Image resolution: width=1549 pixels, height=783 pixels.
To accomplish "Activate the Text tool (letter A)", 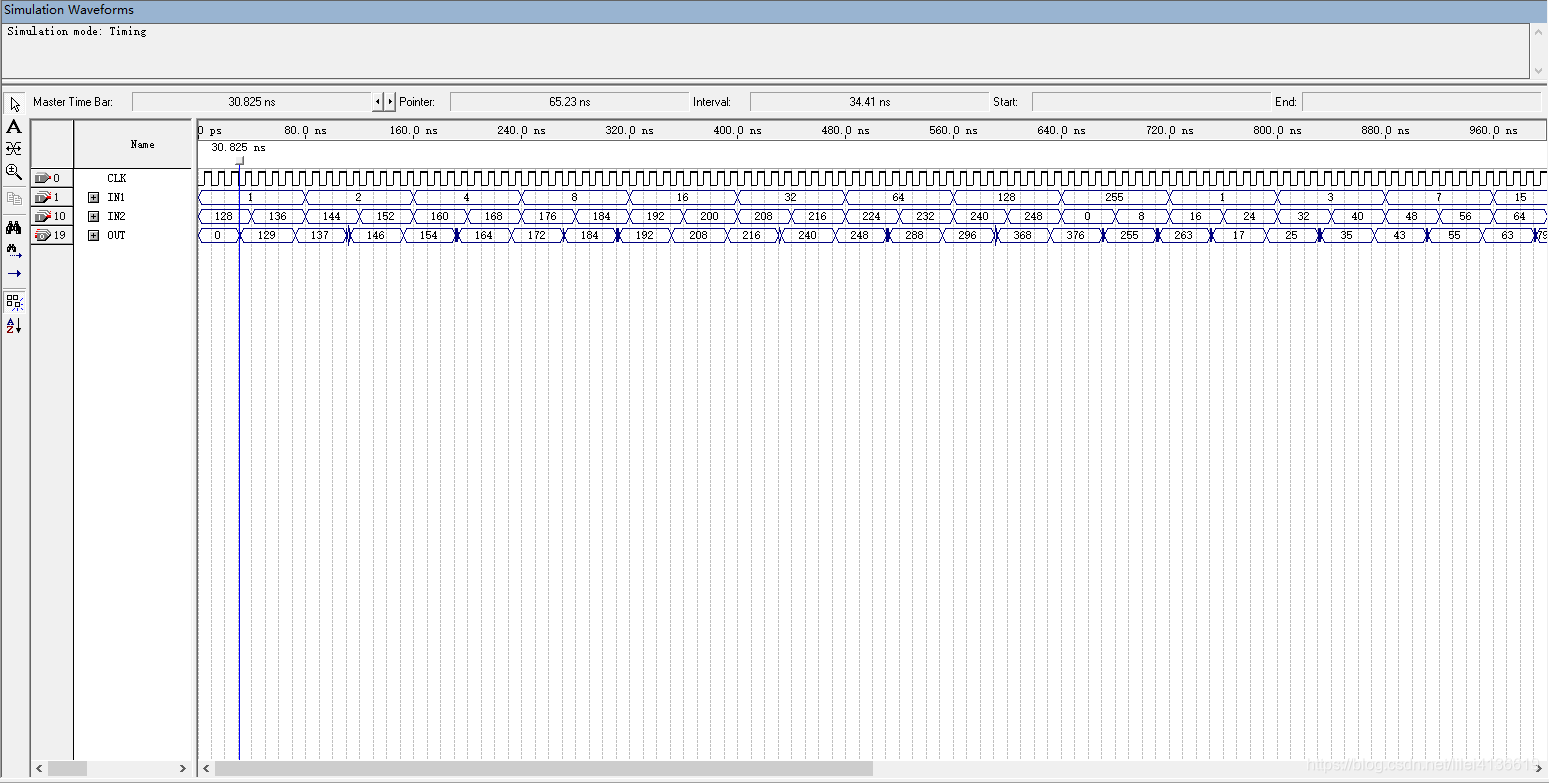I will pos(14,127).
